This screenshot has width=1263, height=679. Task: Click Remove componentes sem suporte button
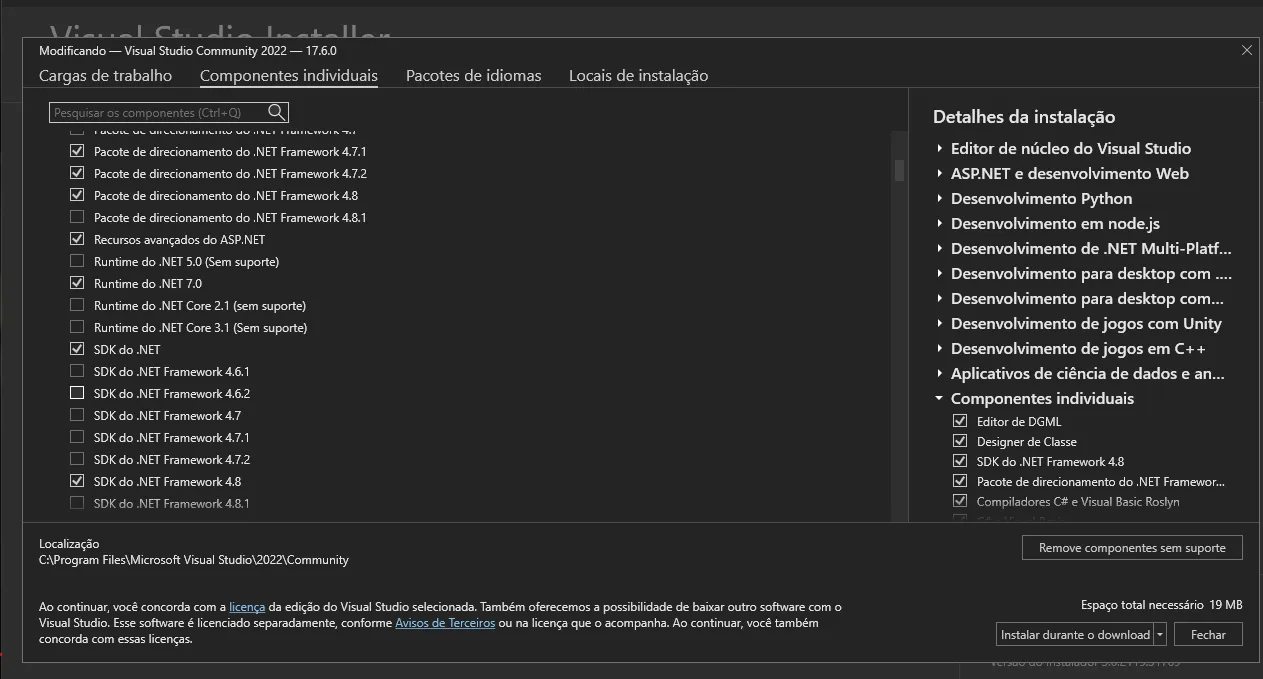[1132, 548]
